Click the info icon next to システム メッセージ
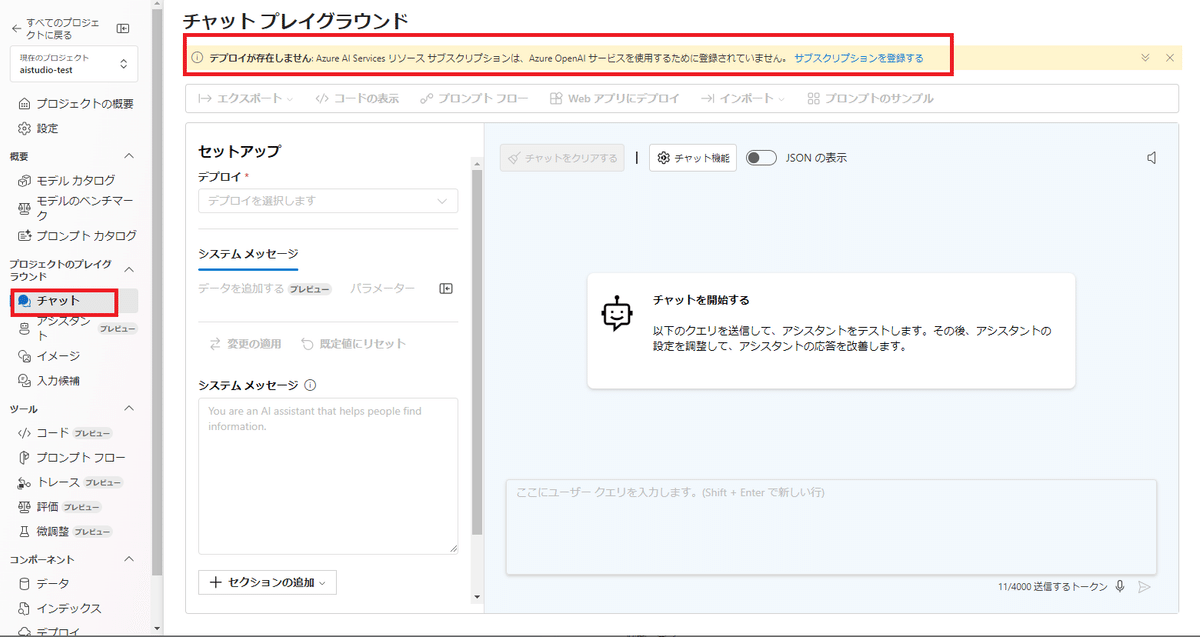Screen dimensions: 1200x637 point(310,385)
